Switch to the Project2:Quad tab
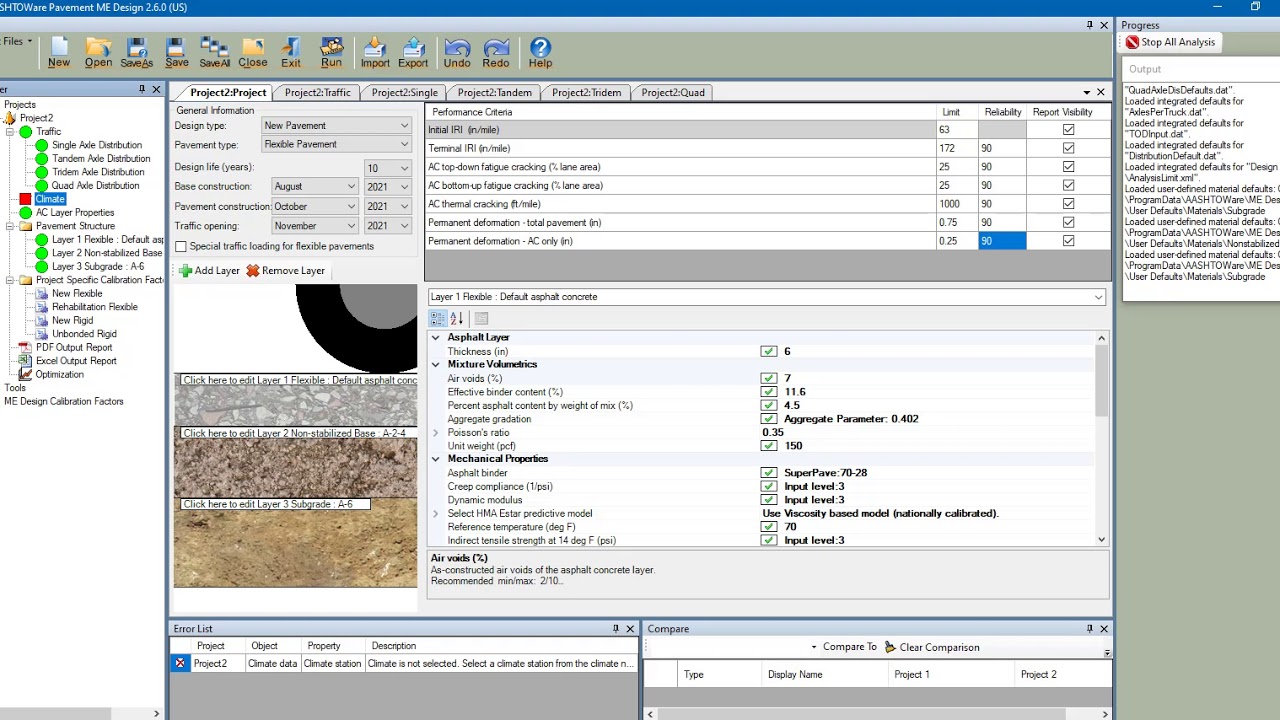1280x720 pixels. pyautogui.click(x=673, y=92)
